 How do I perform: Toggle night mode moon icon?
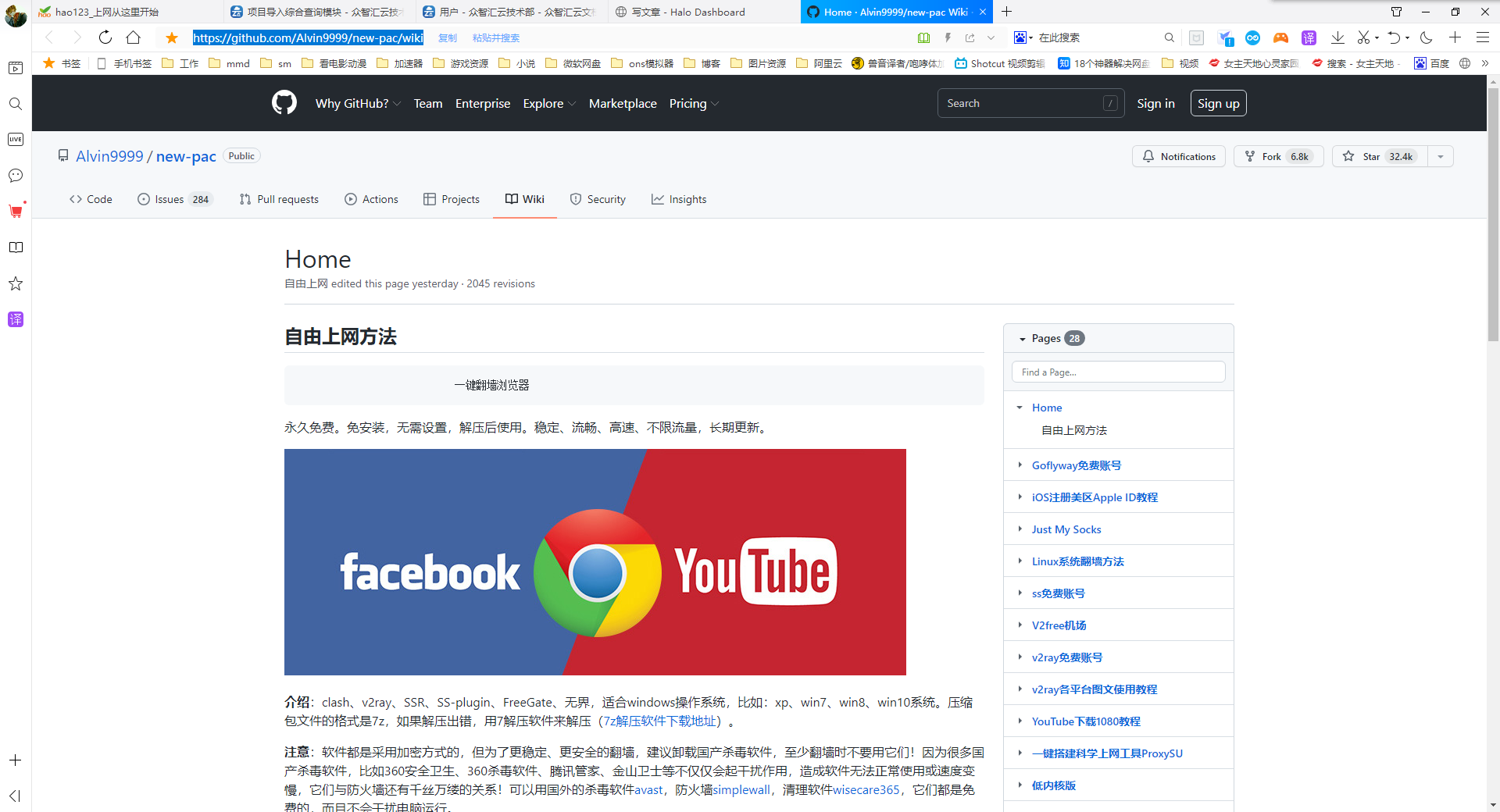coord(1427,37)
